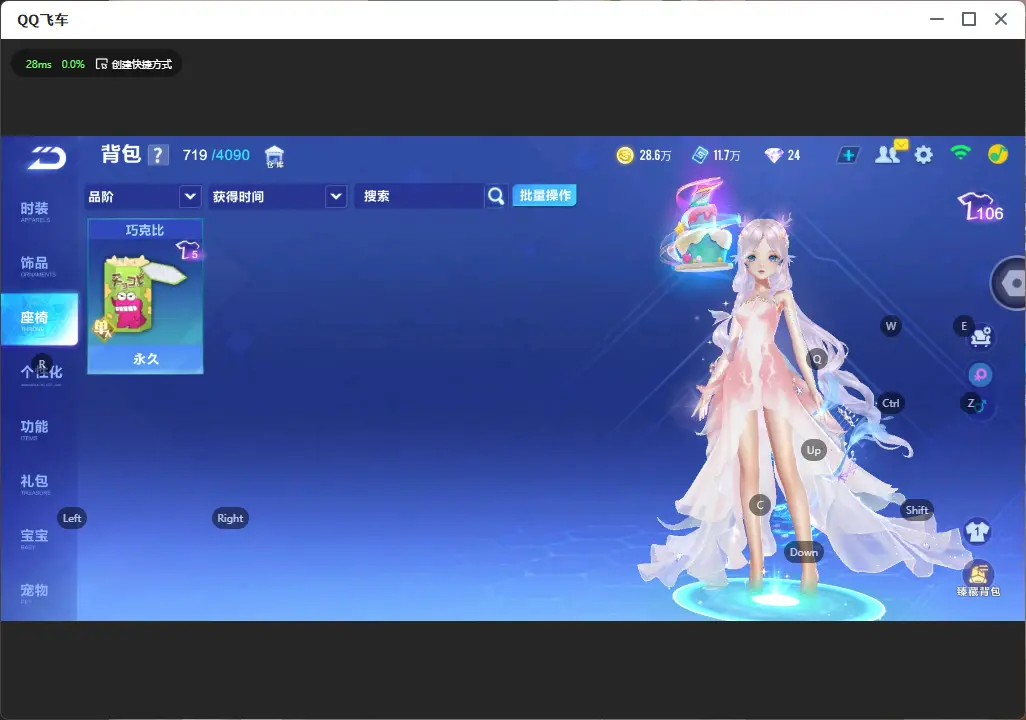1026x720 pixels.
Task: Select the 座椅 seats tab
Action: (x=39, y=319)
